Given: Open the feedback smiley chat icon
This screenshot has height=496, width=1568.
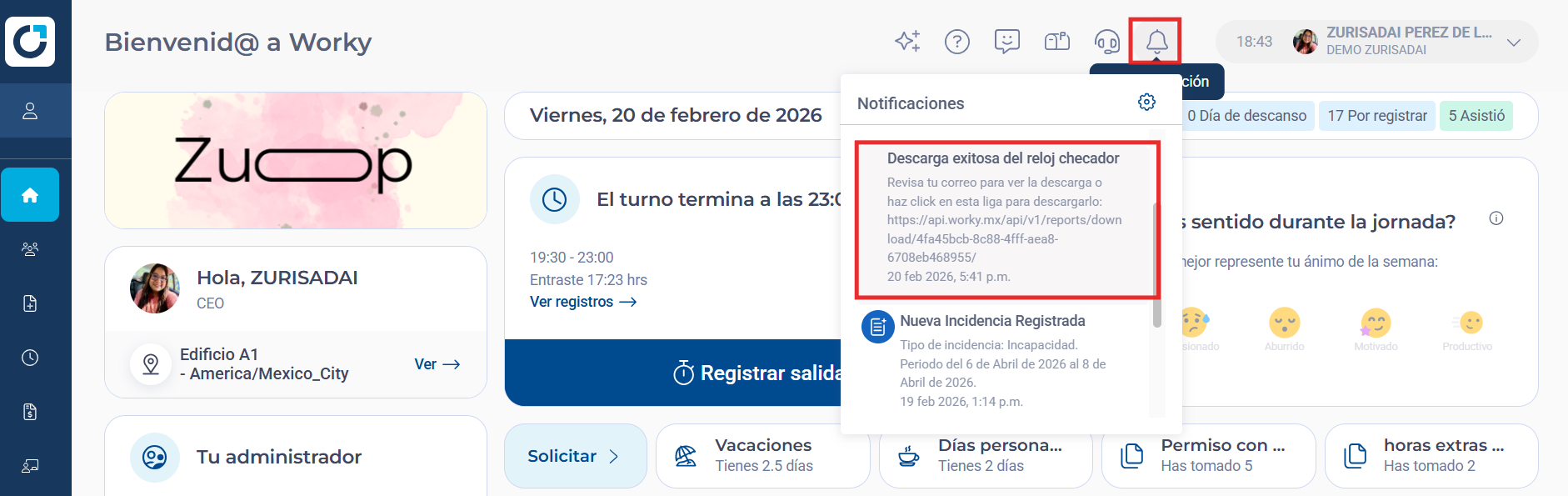Looking at the screenshot, I should click(x=1007, y=41).
